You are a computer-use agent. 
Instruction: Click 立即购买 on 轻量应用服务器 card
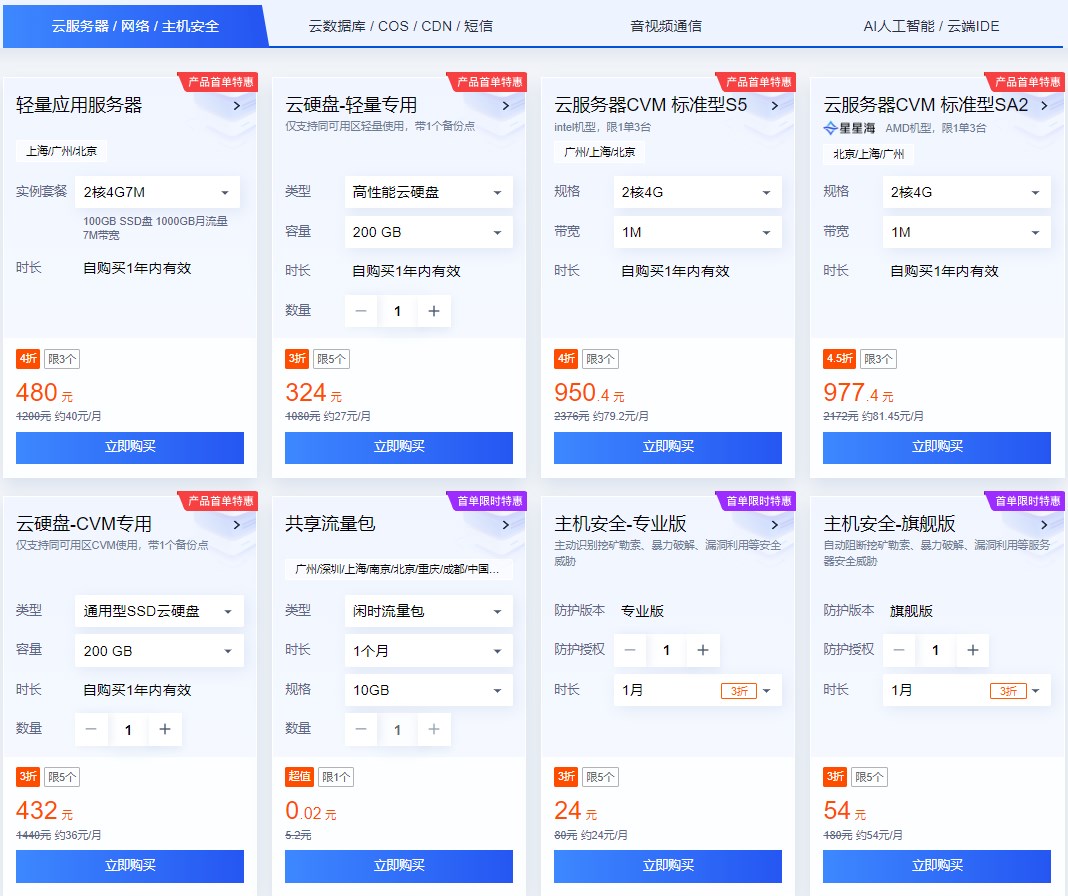tap(129, 448)
